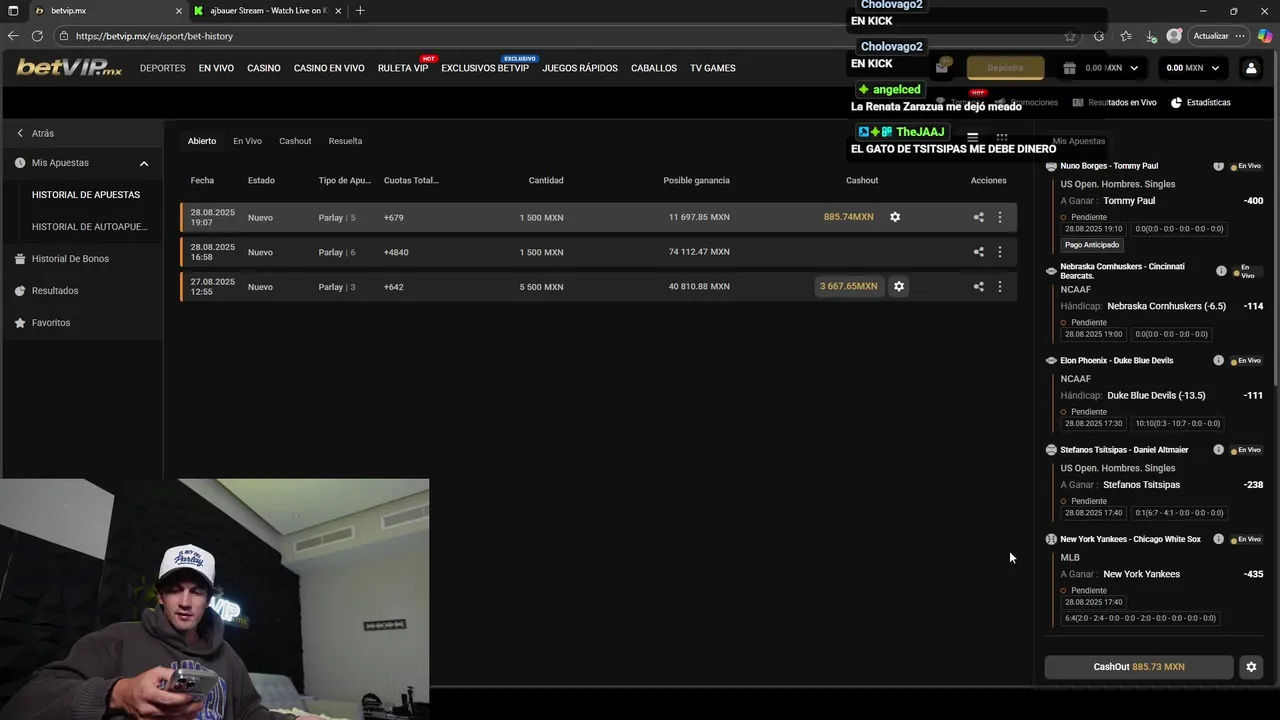Open a new browser tab with plus
1280x720 pixels.
(x=360, y=11)
